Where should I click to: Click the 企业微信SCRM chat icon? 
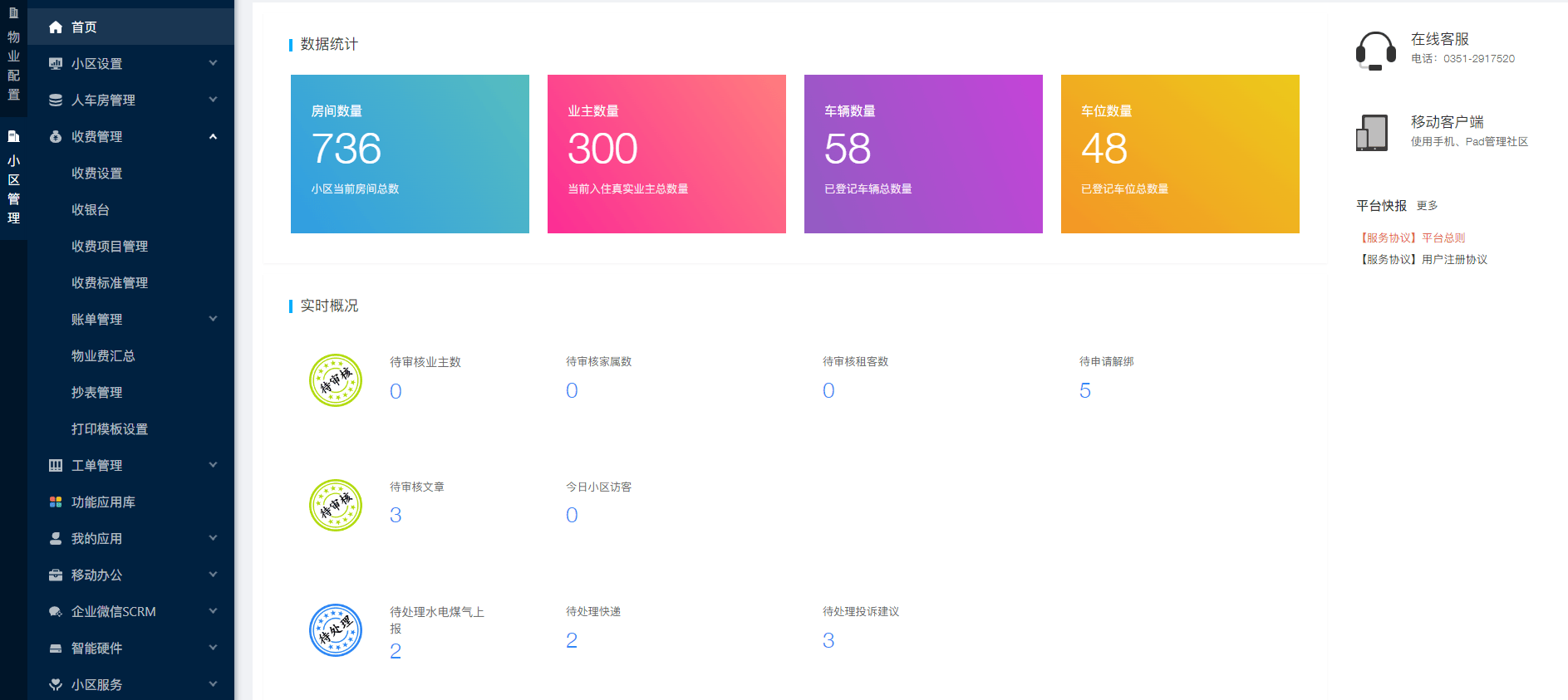tap(56, 612)
